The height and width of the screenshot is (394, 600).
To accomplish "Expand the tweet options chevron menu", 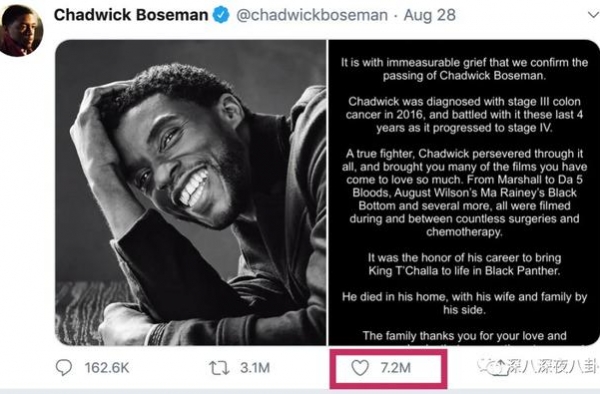I will (593, 15).
